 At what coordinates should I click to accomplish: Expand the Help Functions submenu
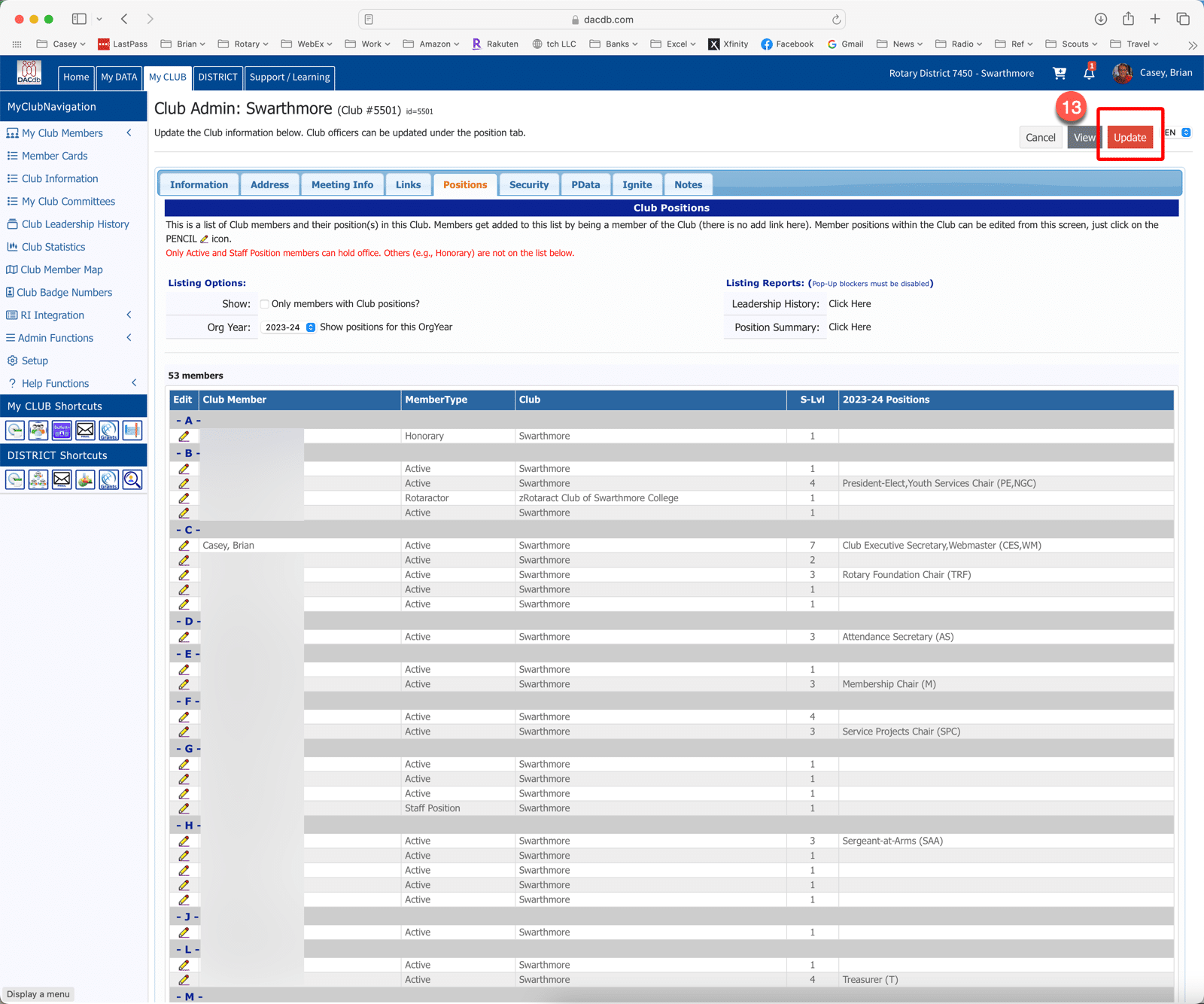tap(134, 383)
